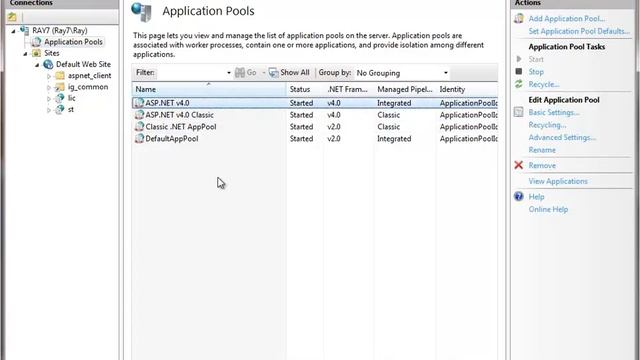This screenshot has height=360, width=640.
Task: Click the Sites folder icon
Action: click(36, 53)
